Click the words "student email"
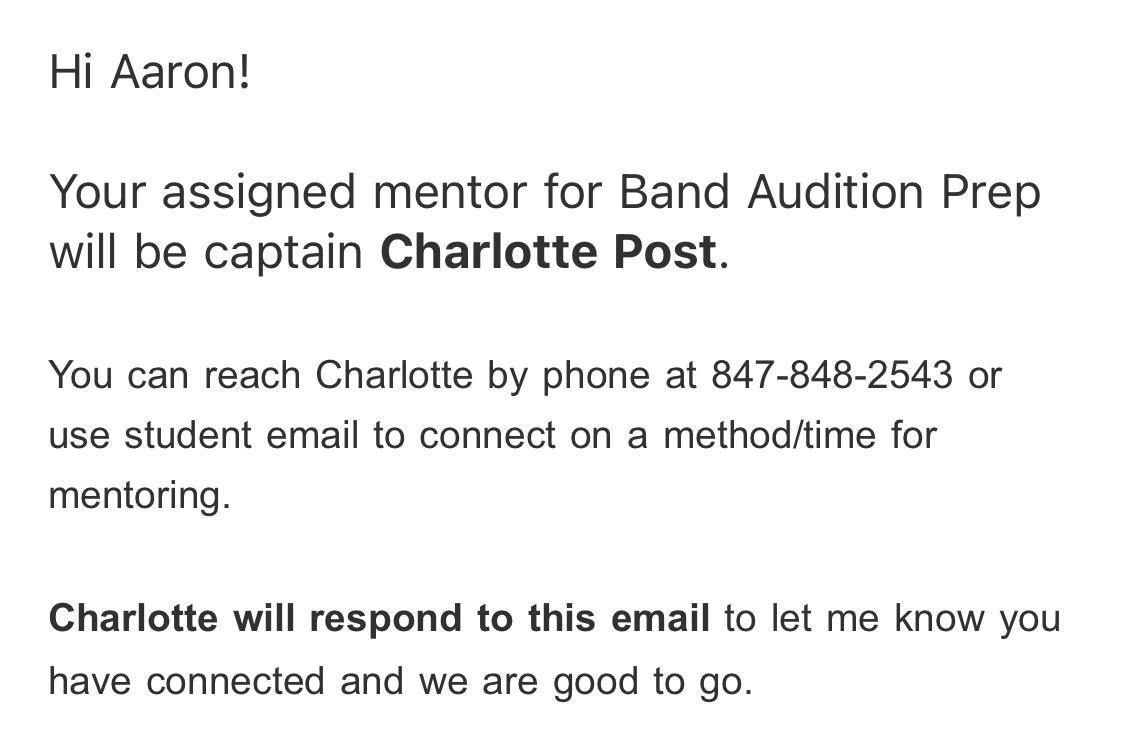The height and width of the screenshot is (741, 1125). click(x=241, y=435)
